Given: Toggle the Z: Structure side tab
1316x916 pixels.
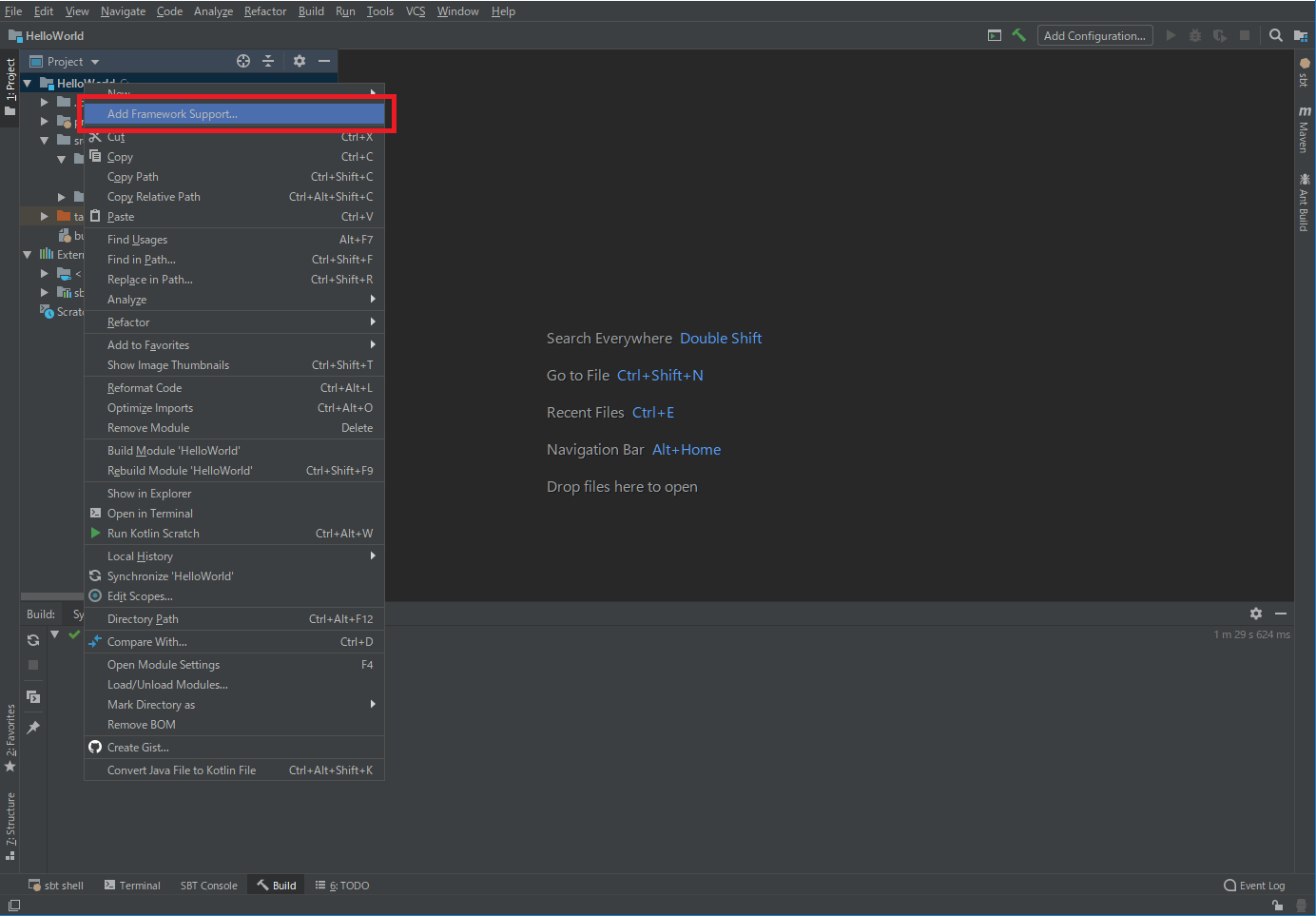Looking at the screenshot, I should point(10,826).
